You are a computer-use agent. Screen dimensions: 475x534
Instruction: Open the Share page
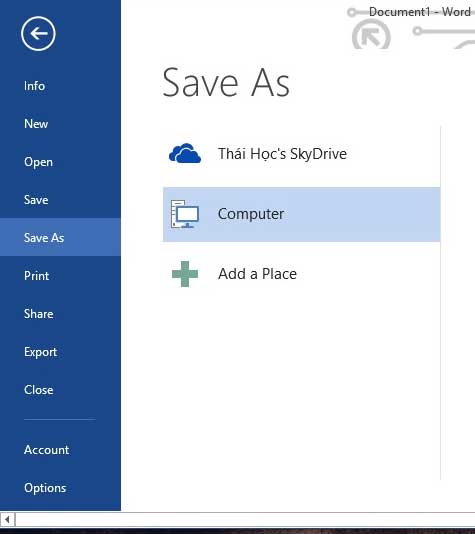[x=38, y=314]
